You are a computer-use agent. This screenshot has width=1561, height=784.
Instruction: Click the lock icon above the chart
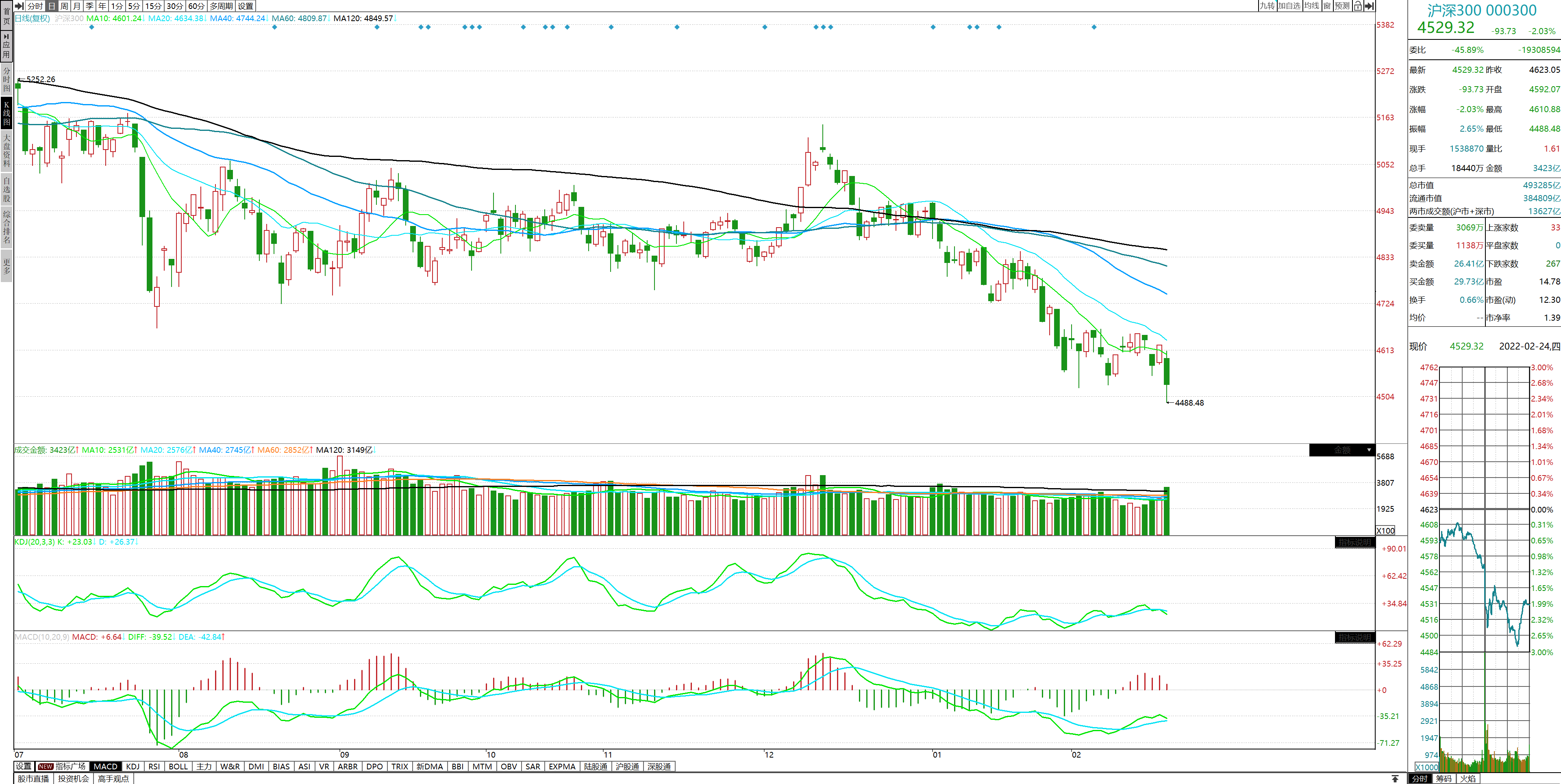click(x=1357, y=6)
